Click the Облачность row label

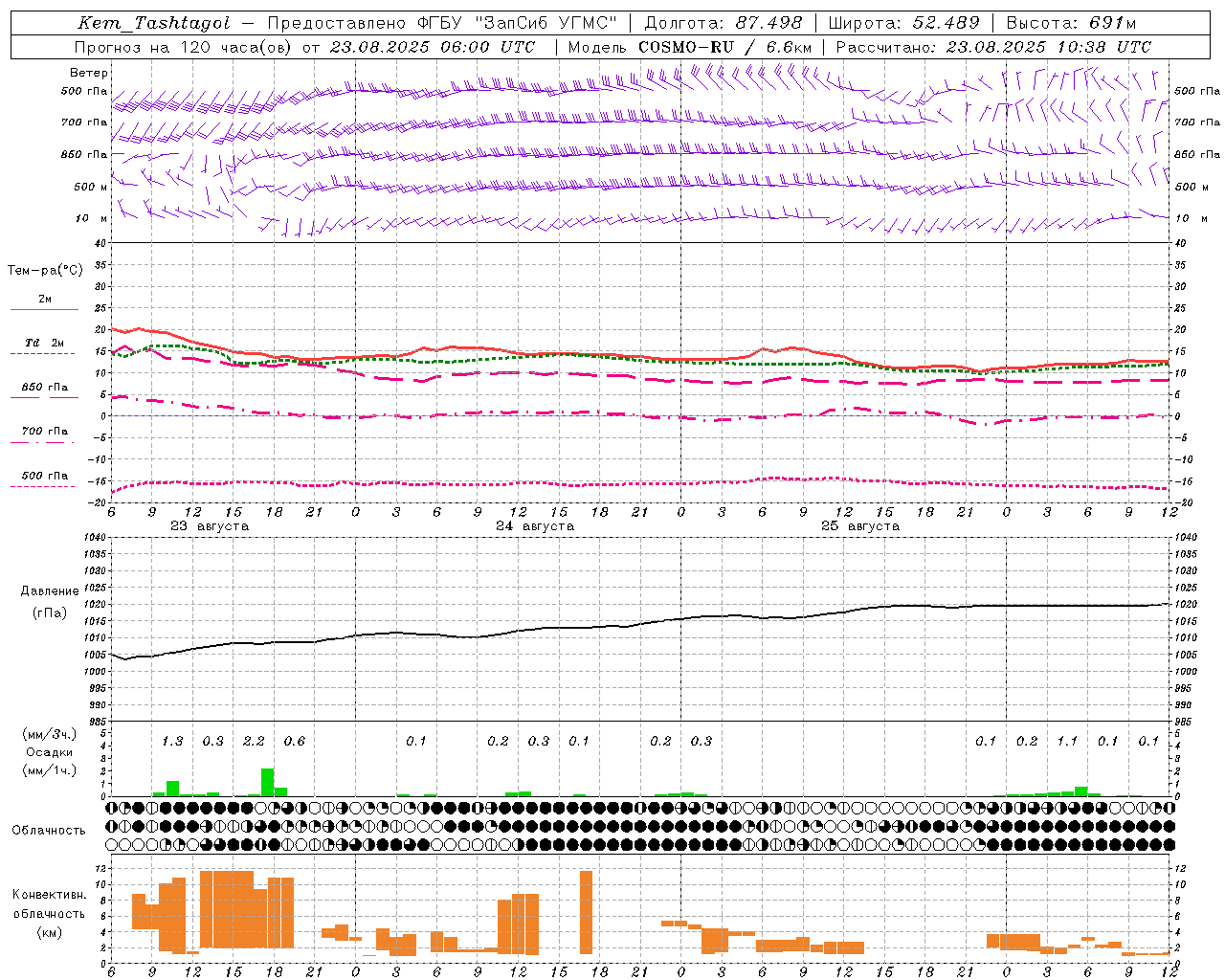click(49, 830)
